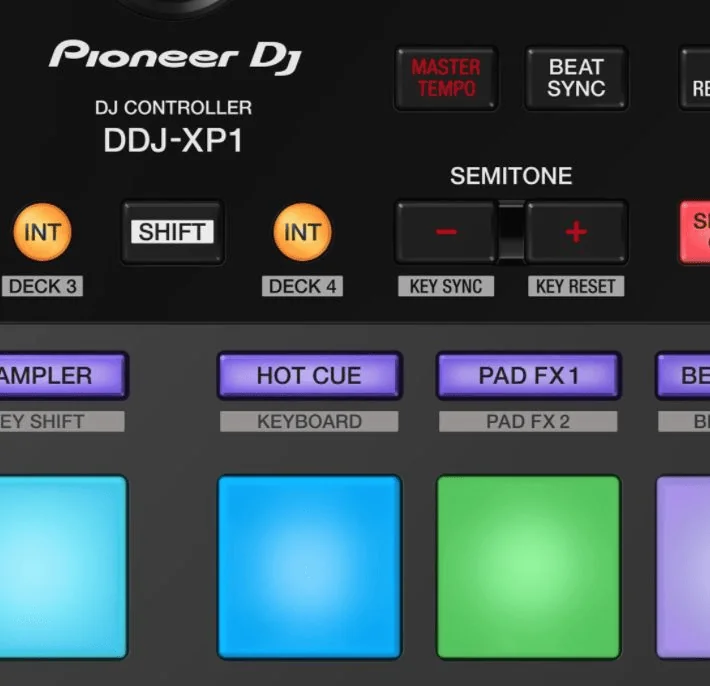This screenshot has height=686, width=710.
Task: Select the SAMPLER pad mode
Action: (x=62, y=376)
